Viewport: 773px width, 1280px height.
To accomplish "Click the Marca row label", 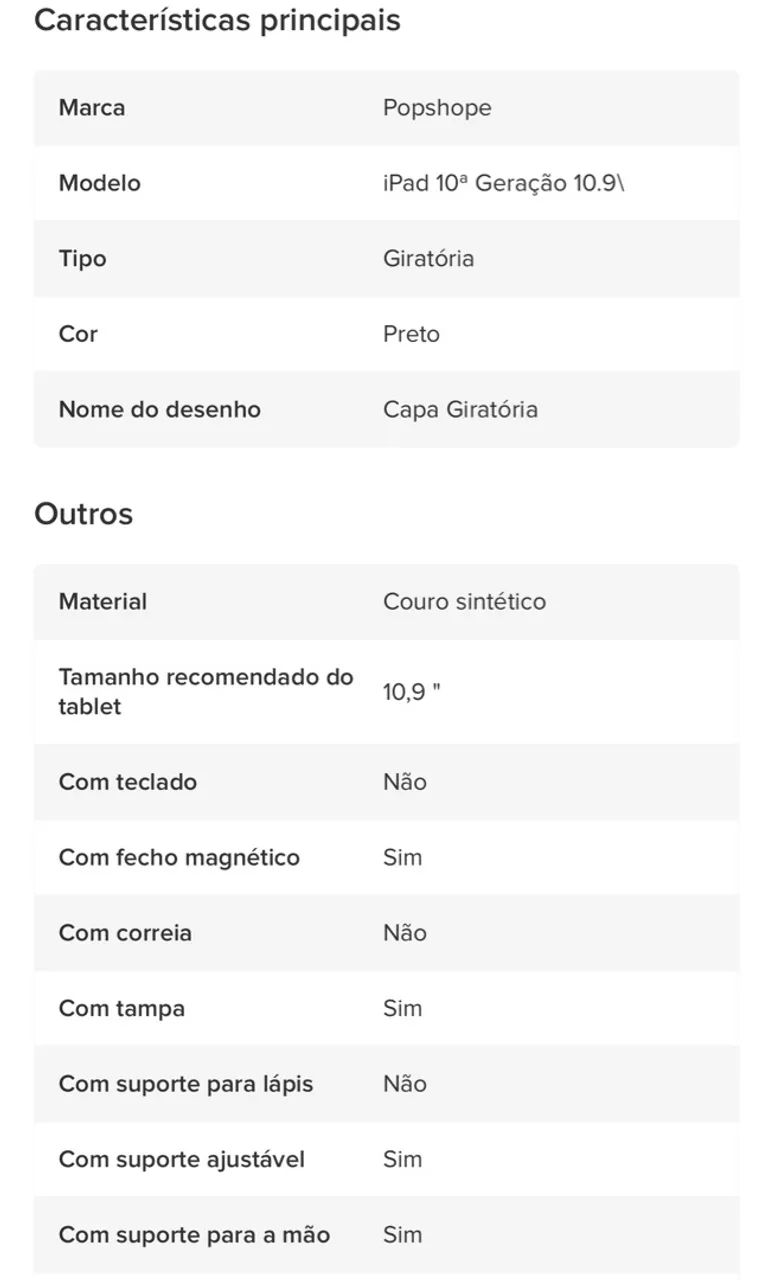I will [x=92, y=108].
